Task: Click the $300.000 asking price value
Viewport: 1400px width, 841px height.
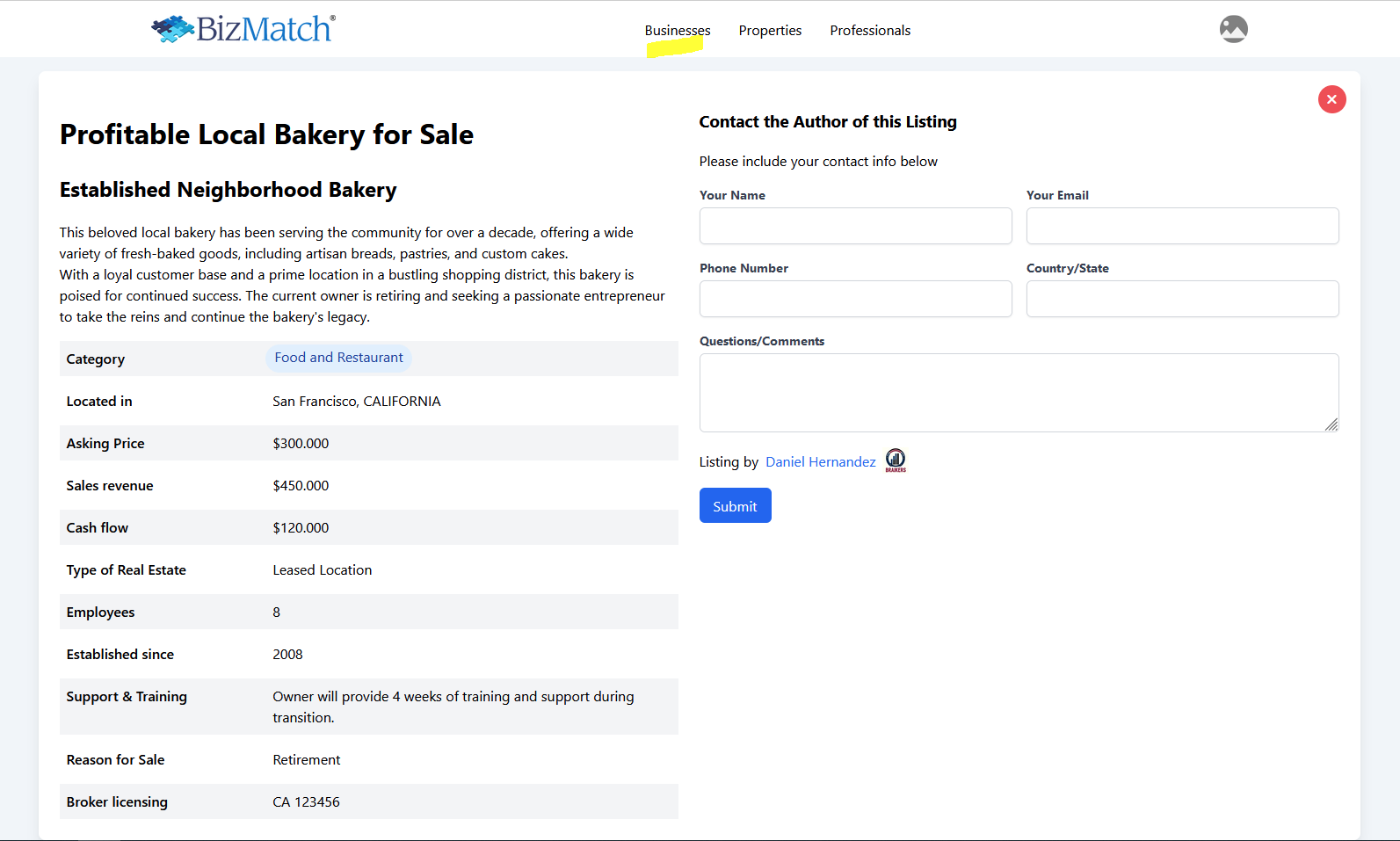Action: coord(301,444)
